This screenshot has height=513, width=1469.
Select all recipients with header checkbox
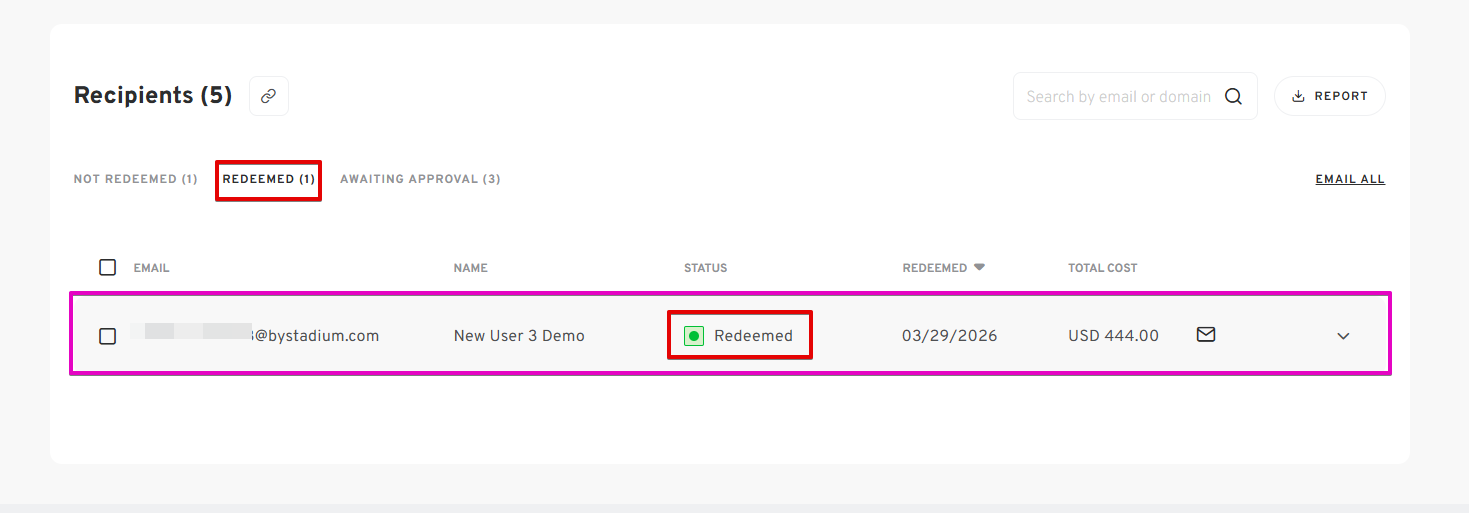107,267
